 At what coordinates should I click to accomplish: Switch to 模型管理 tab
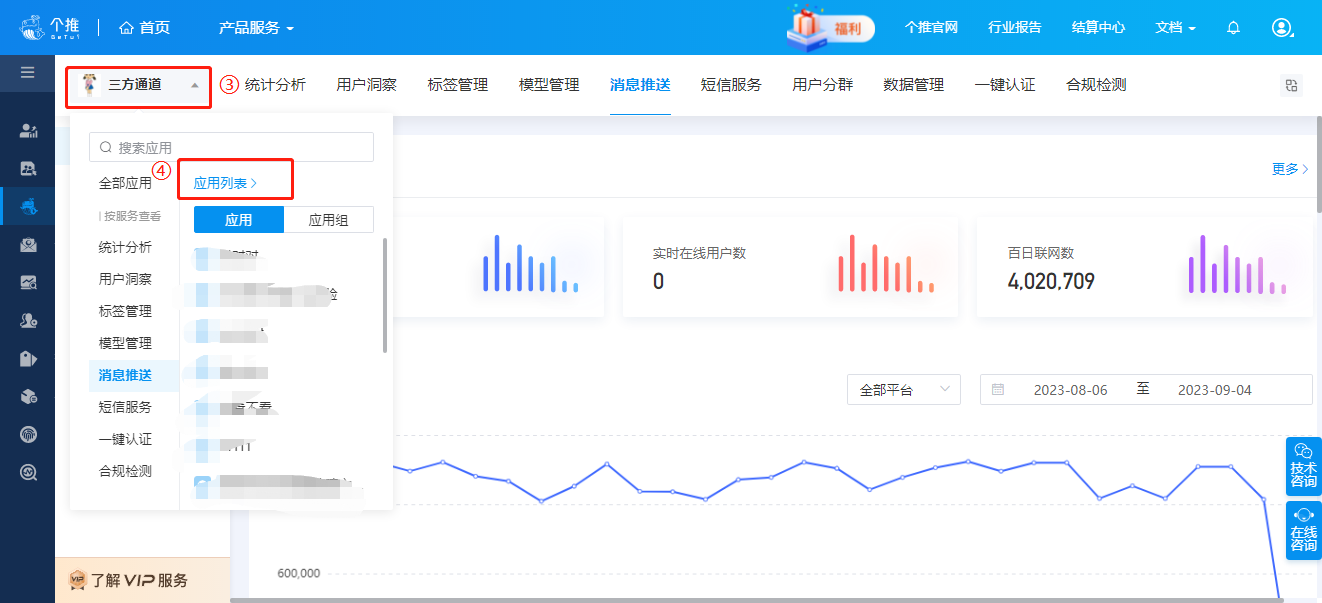coord(549,85)
